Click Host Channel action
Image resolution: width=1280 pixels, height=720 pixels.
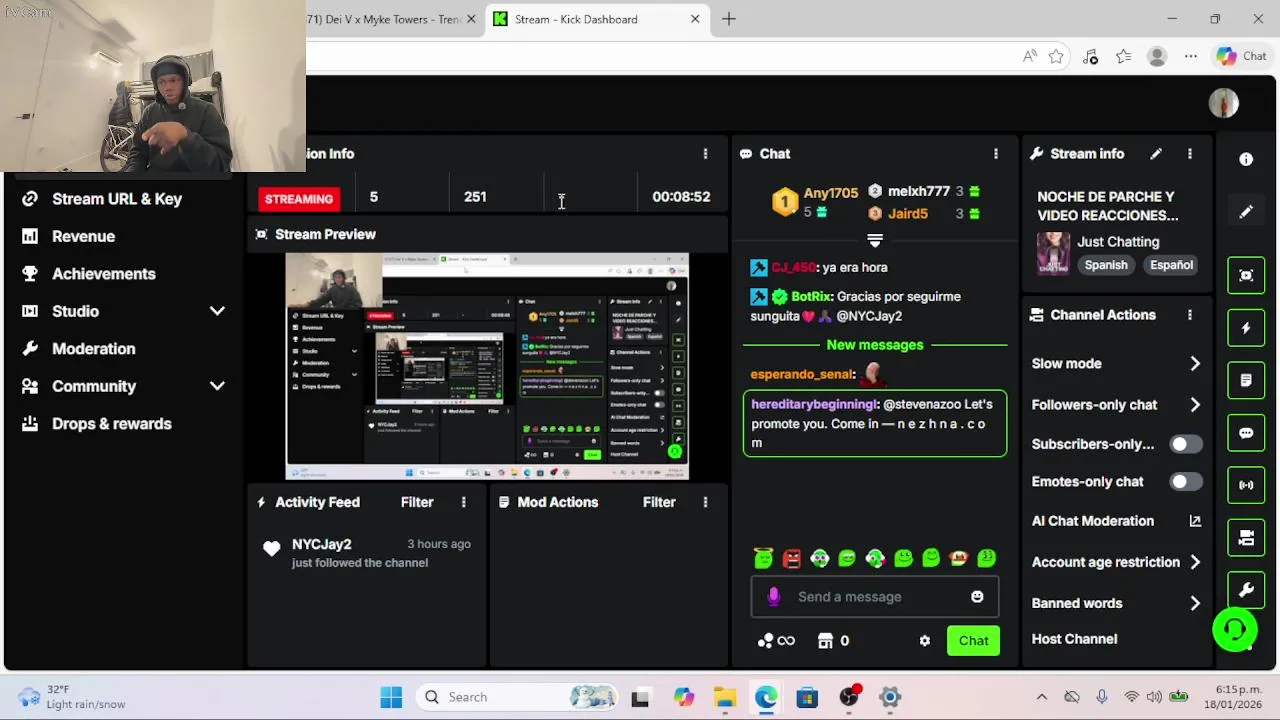1074,639
